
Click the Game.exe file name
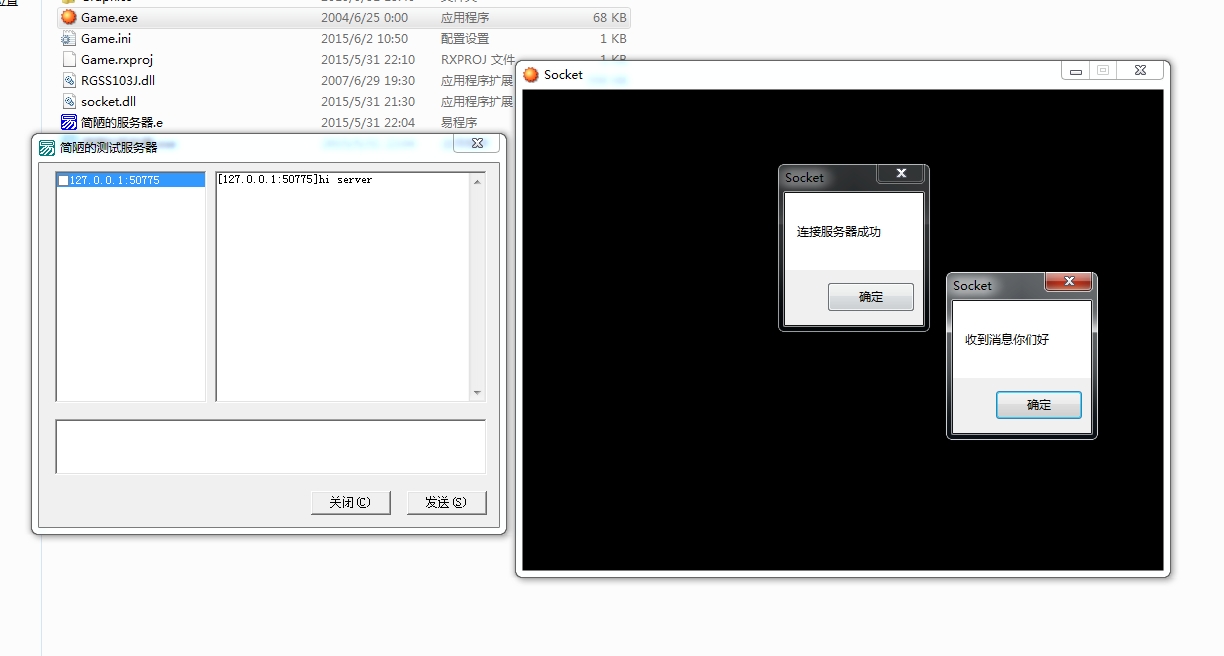tap(109, 18)
